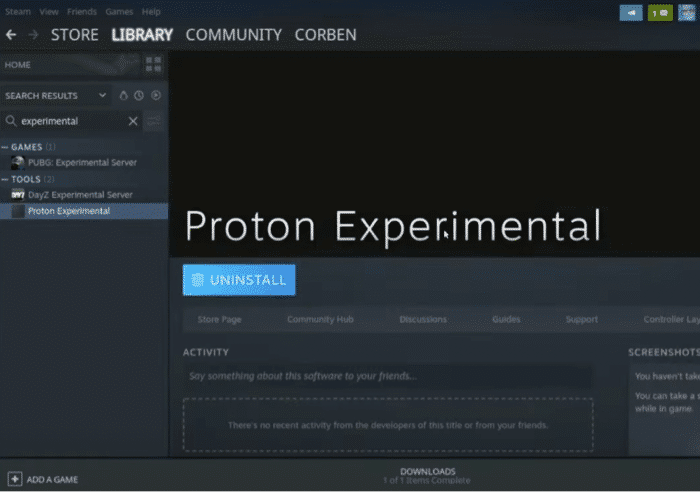The width and height of the screenshot is (700, 492).
Task: Go to the Library section
Action: pyautogui.click(x=142, y=35)
